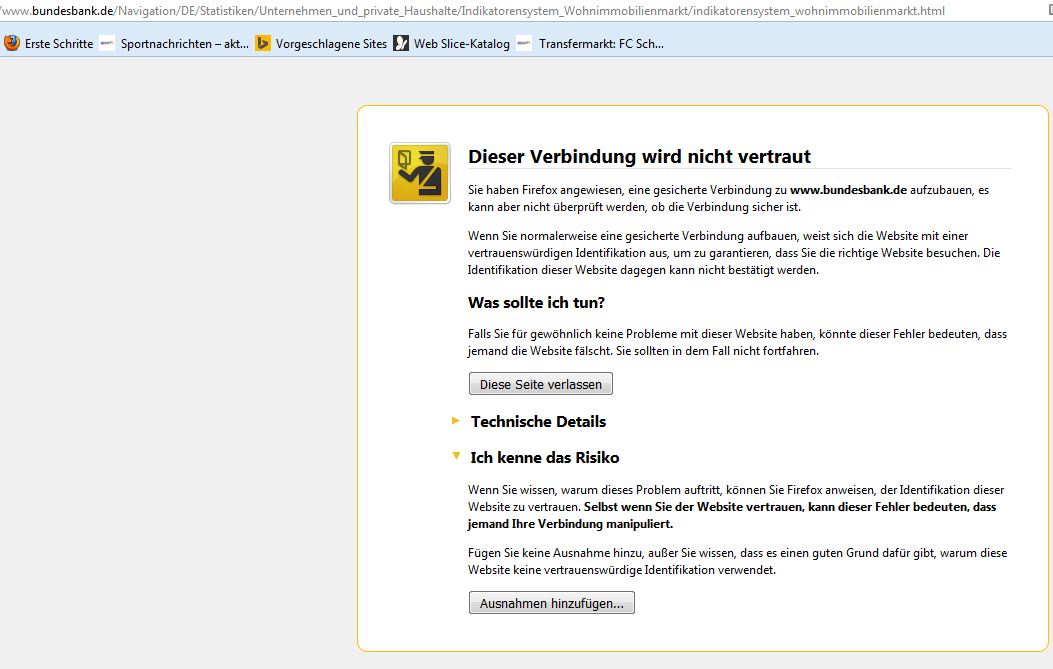Click the Ausnahmen hinzufügen... button

[551, 603]
